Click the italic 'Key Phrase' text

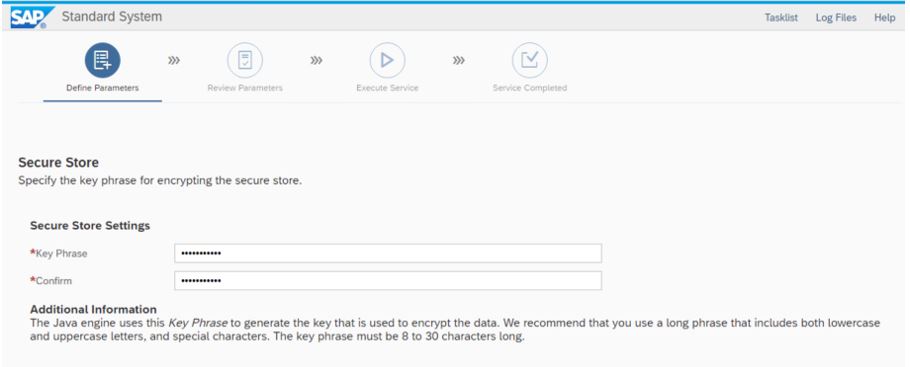pos(198,322)
